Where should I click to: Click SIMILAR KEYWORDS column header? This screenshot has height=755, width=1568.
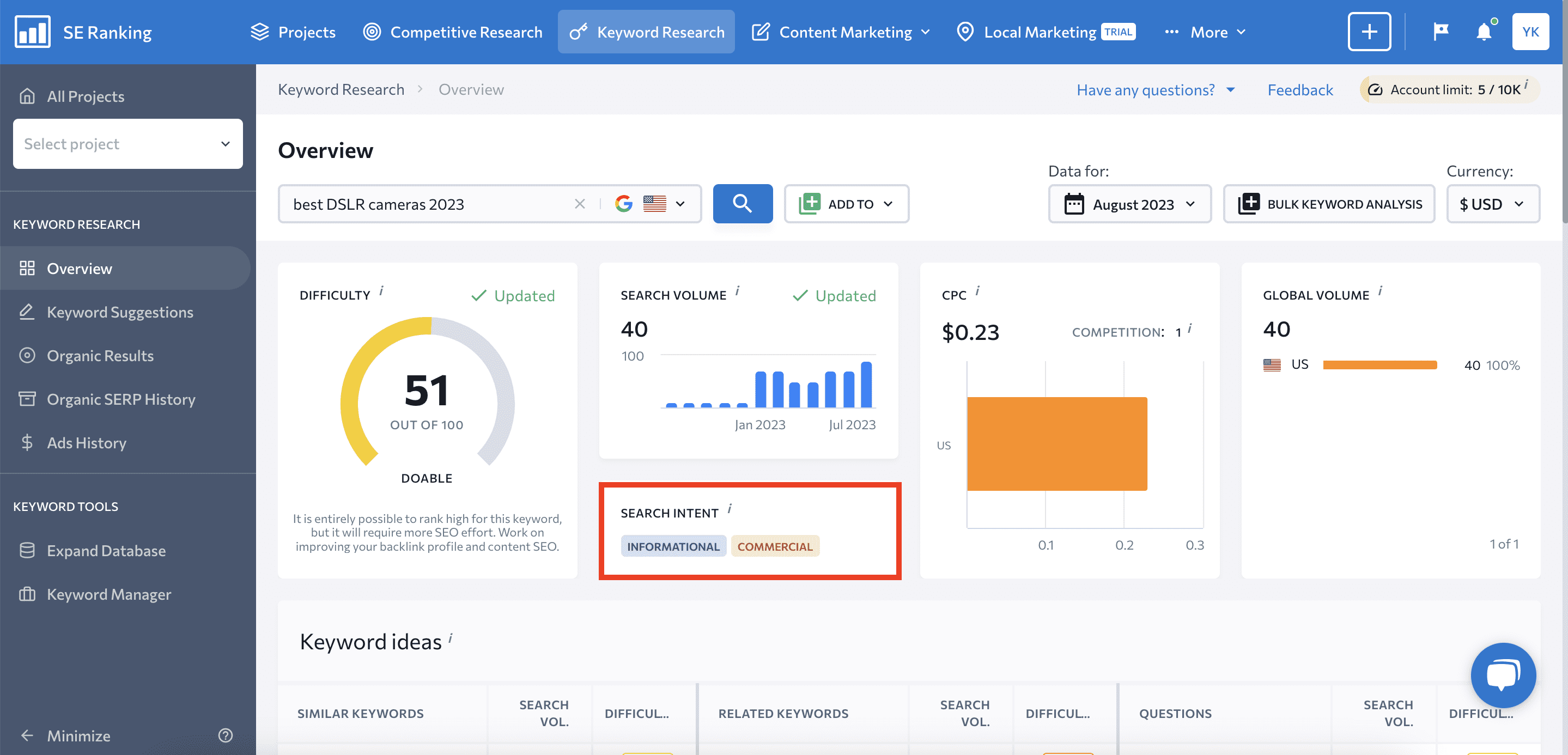coord(360,713)
